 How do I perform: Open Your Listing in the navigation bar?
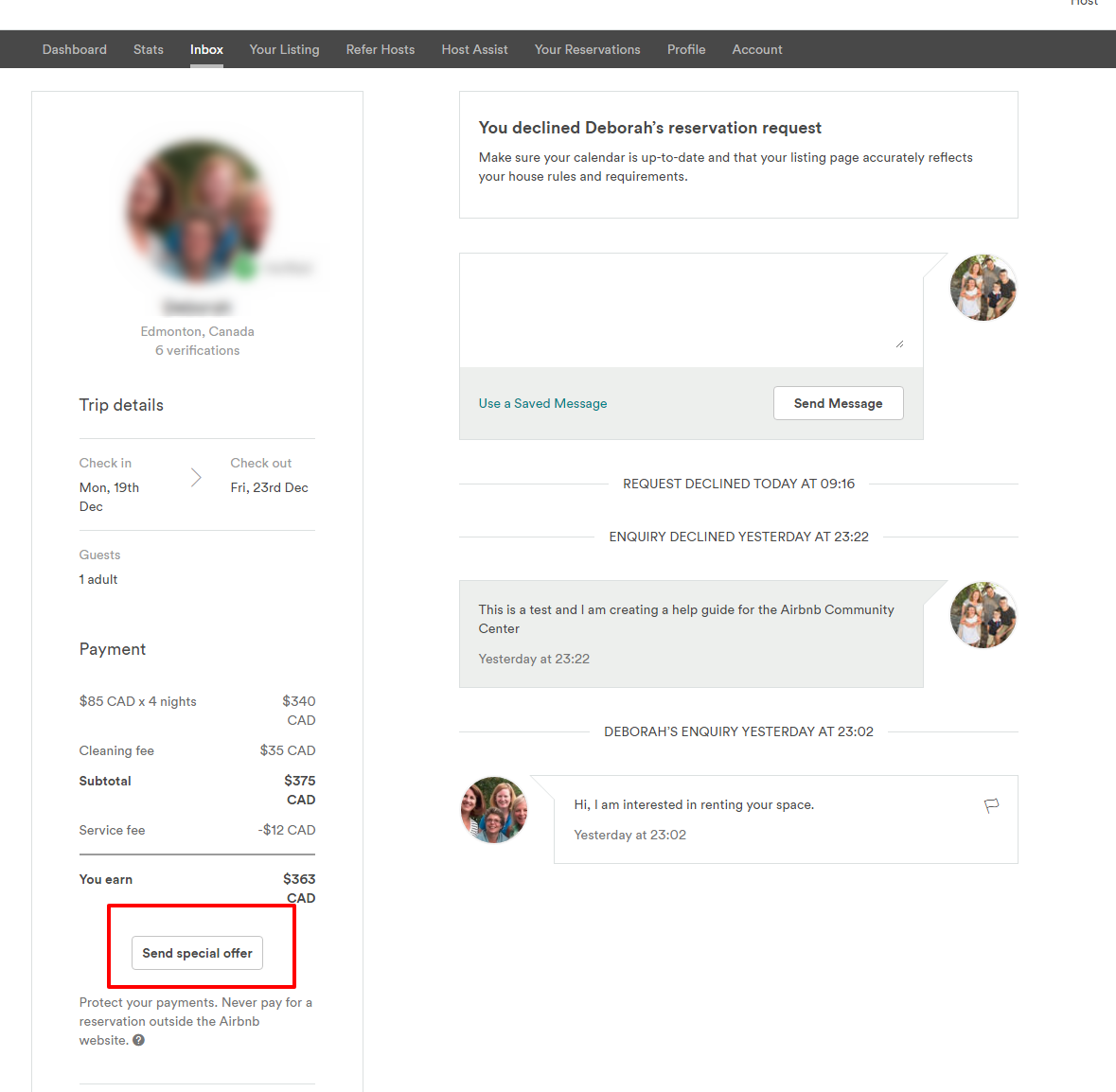pos(284,49)
